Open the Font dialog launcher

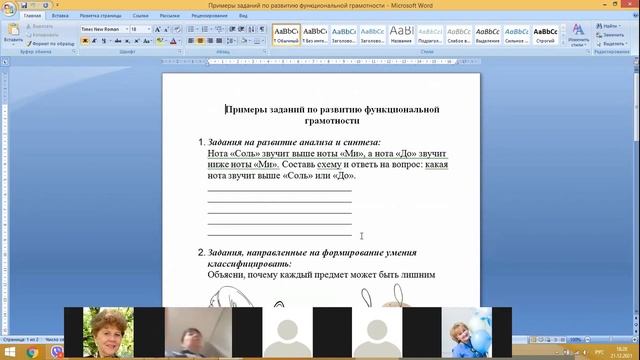coord(180,52)
